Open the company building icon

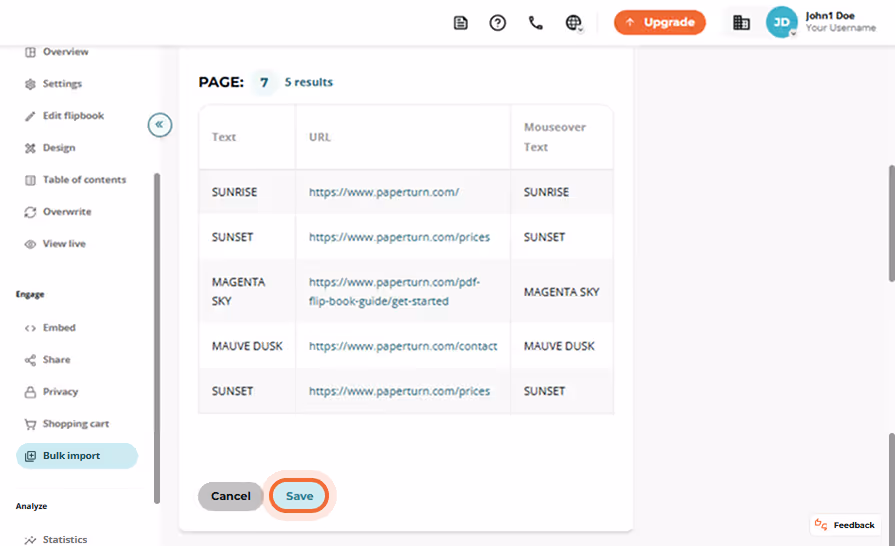(x=741, y=23)
